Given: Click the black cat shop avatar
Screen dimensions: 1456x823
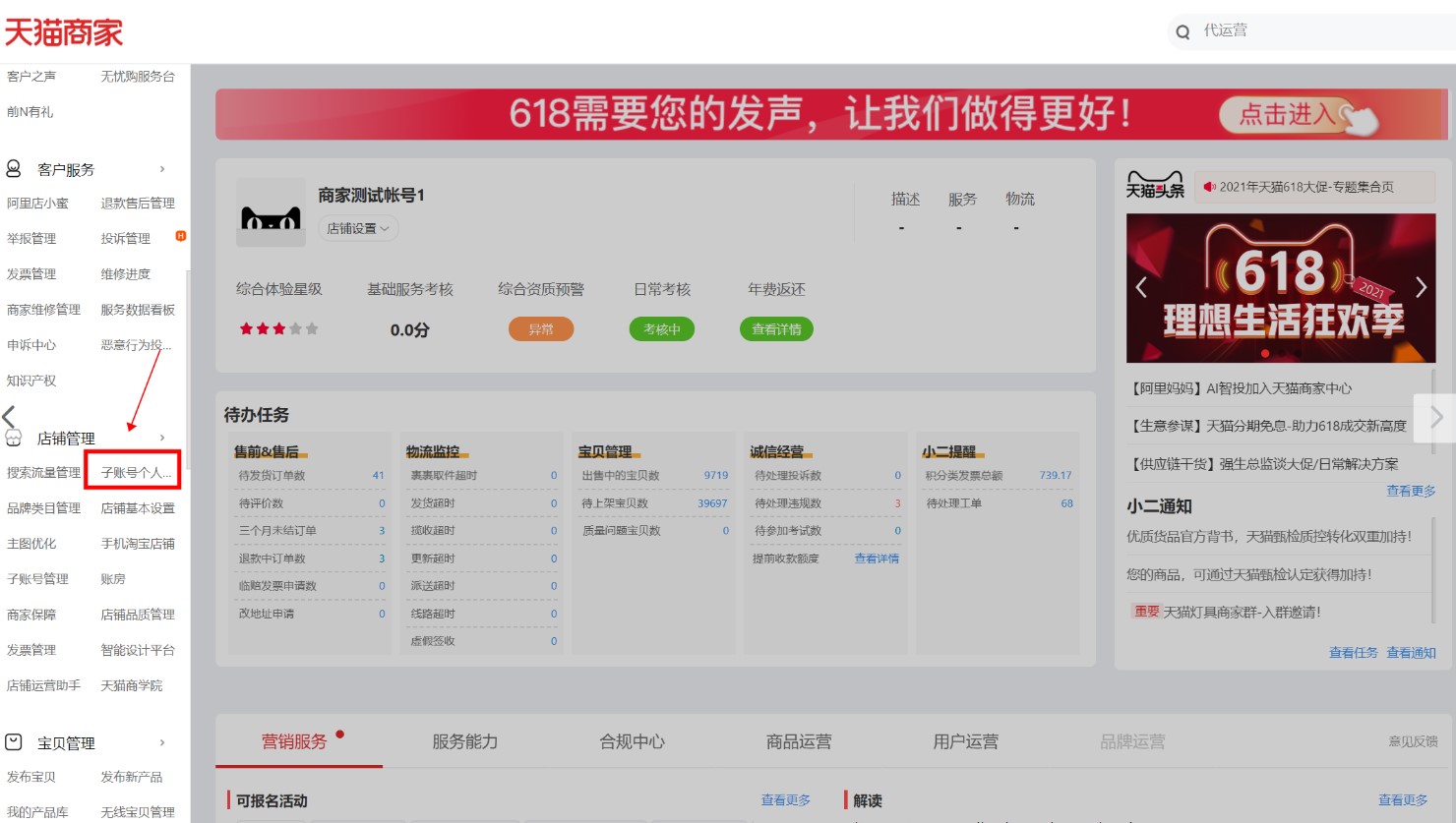Looking at the screenshot, I should pos(271,212).
